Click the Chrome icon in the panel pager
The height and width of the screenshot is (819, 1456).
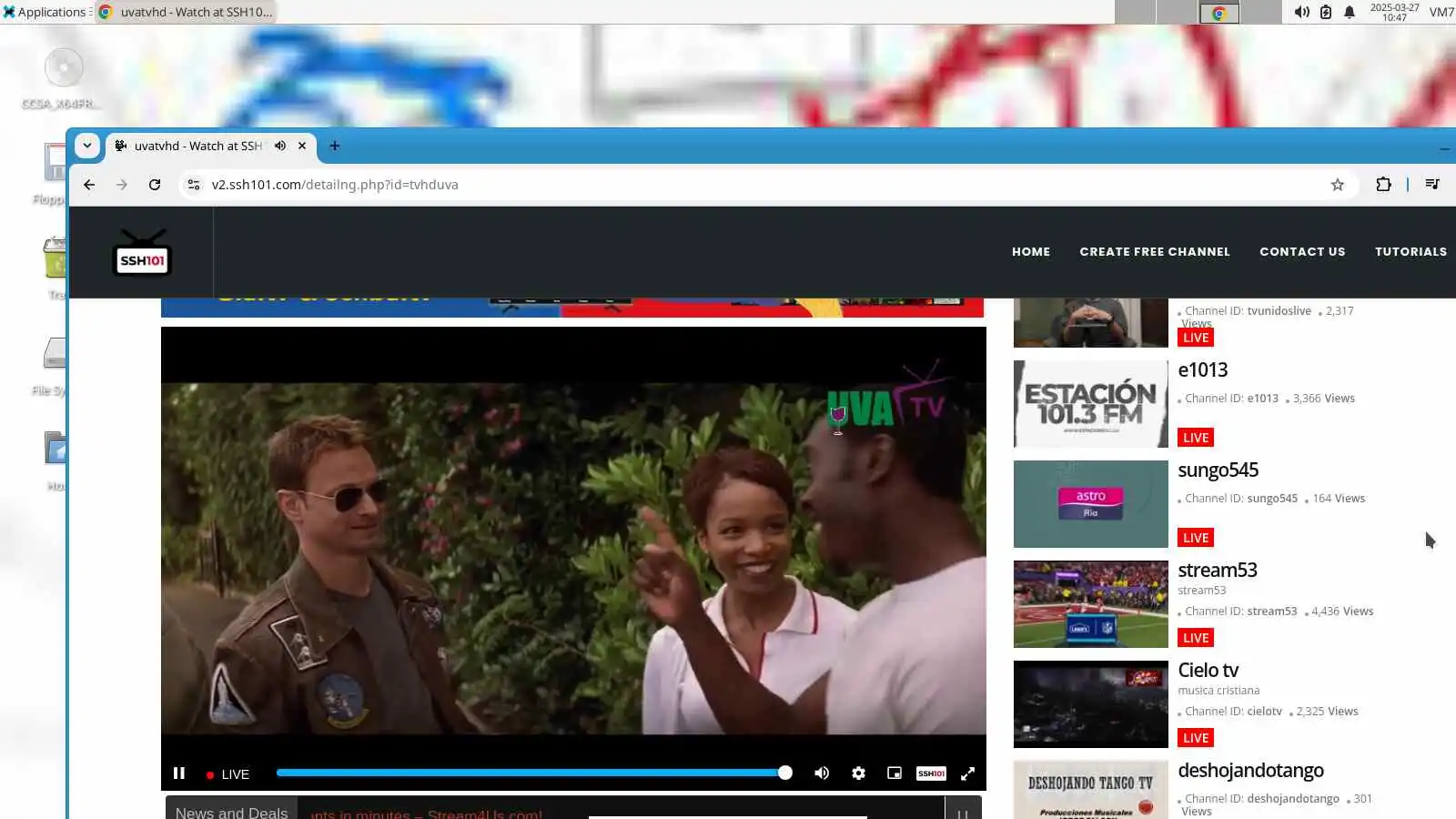point(1219,13)
